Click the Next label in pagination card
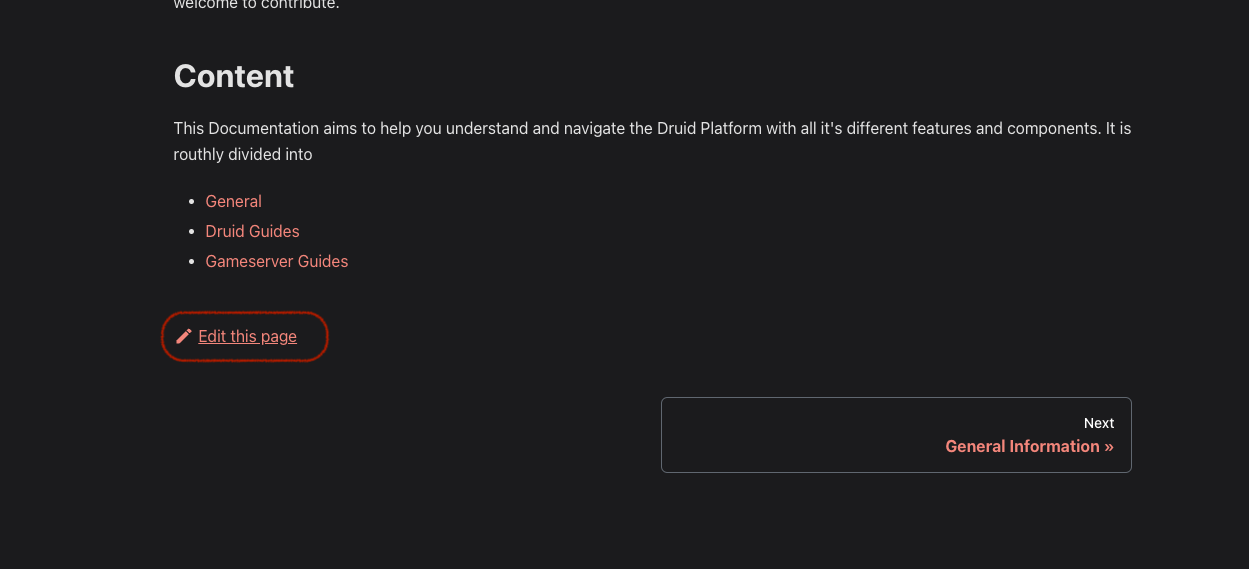Screen dimensions: 1249x569 (1098, 423)
